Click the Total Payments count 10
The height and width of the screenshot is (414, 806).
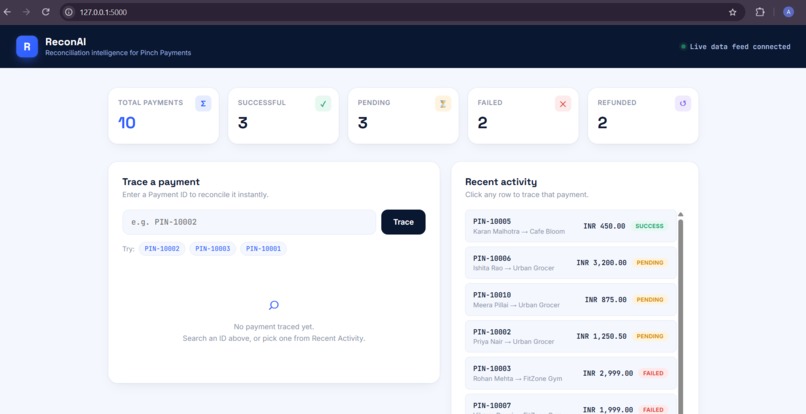click(x=126, y=123)
